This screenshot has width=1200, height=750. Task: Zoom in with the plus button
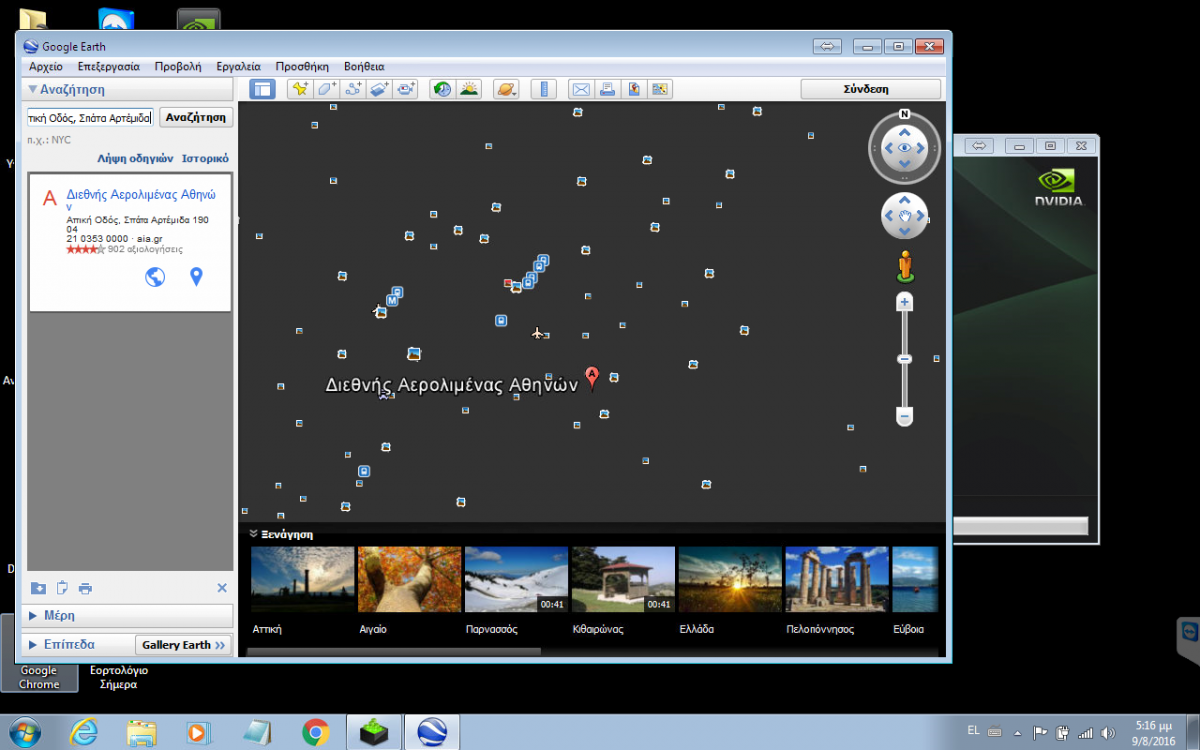[x=905, y=301]
